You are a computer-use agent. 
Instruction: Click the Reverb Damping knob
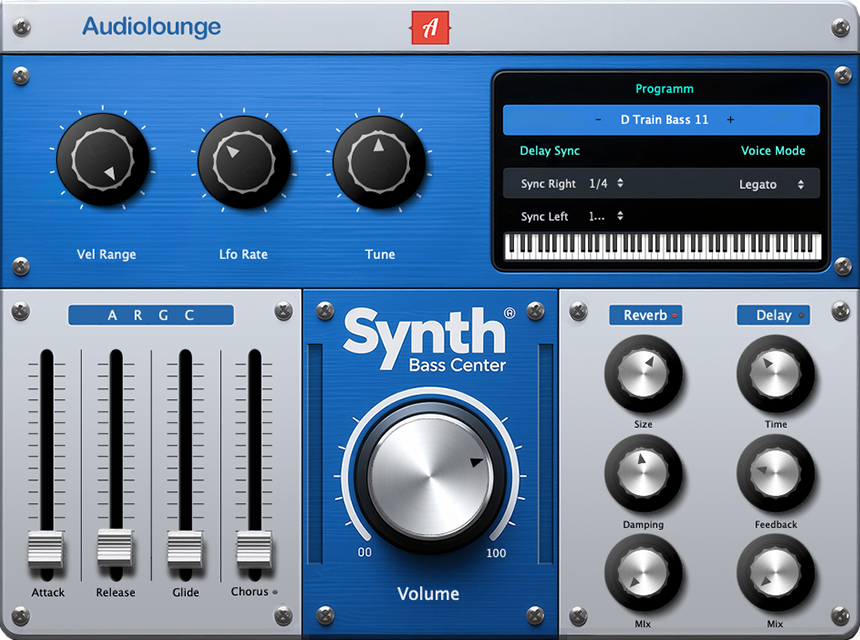click(x=643, y=474)
